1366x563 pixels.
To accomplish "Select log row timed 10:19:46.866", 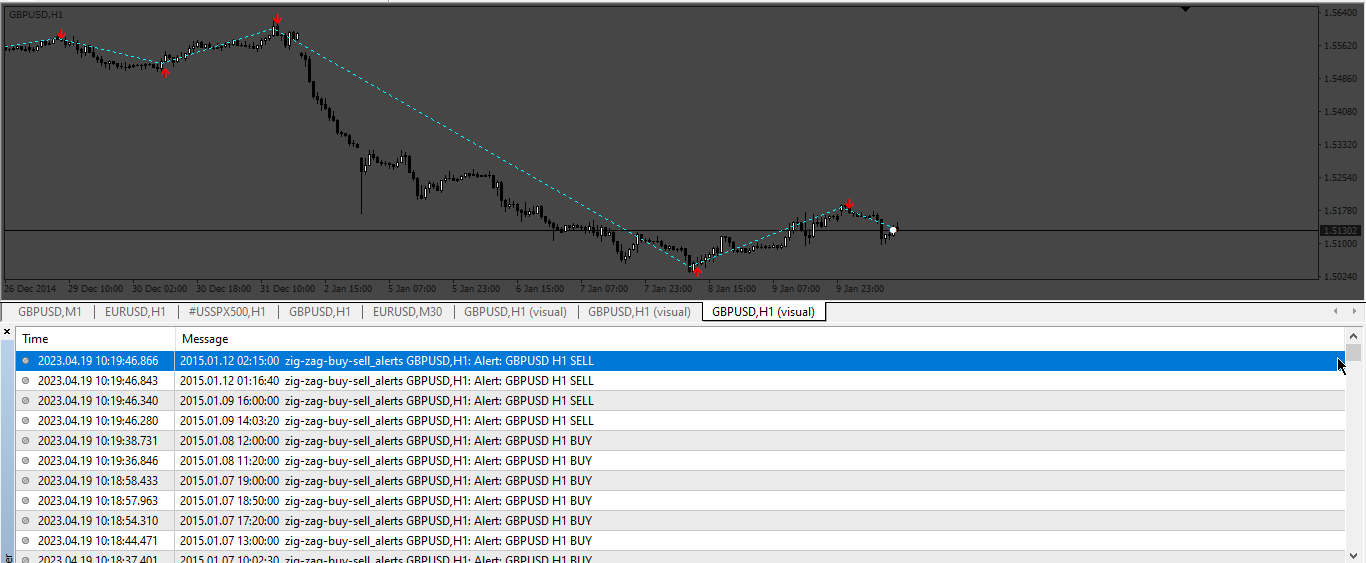I will coord(680,361).
